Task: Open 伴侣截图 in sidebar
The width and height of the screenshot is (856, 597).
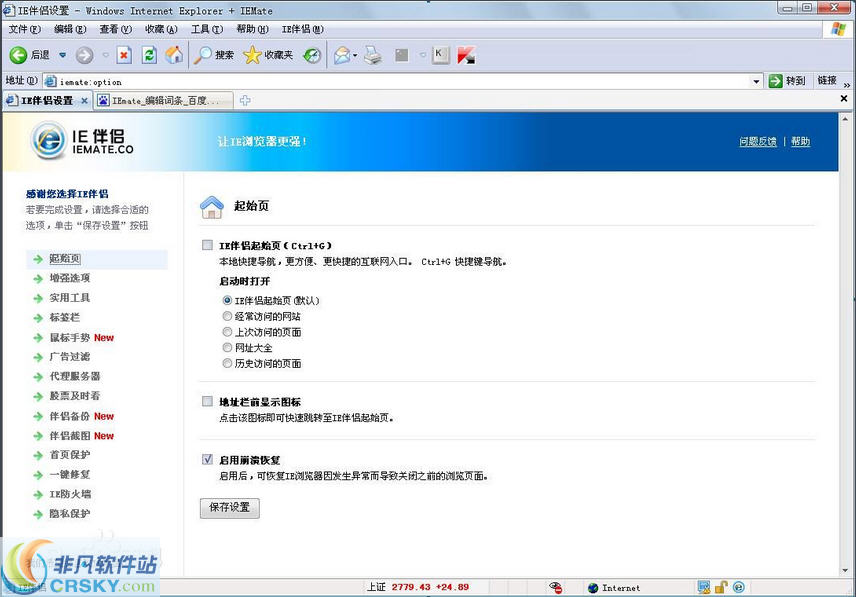Action: [x=69, y=436]
